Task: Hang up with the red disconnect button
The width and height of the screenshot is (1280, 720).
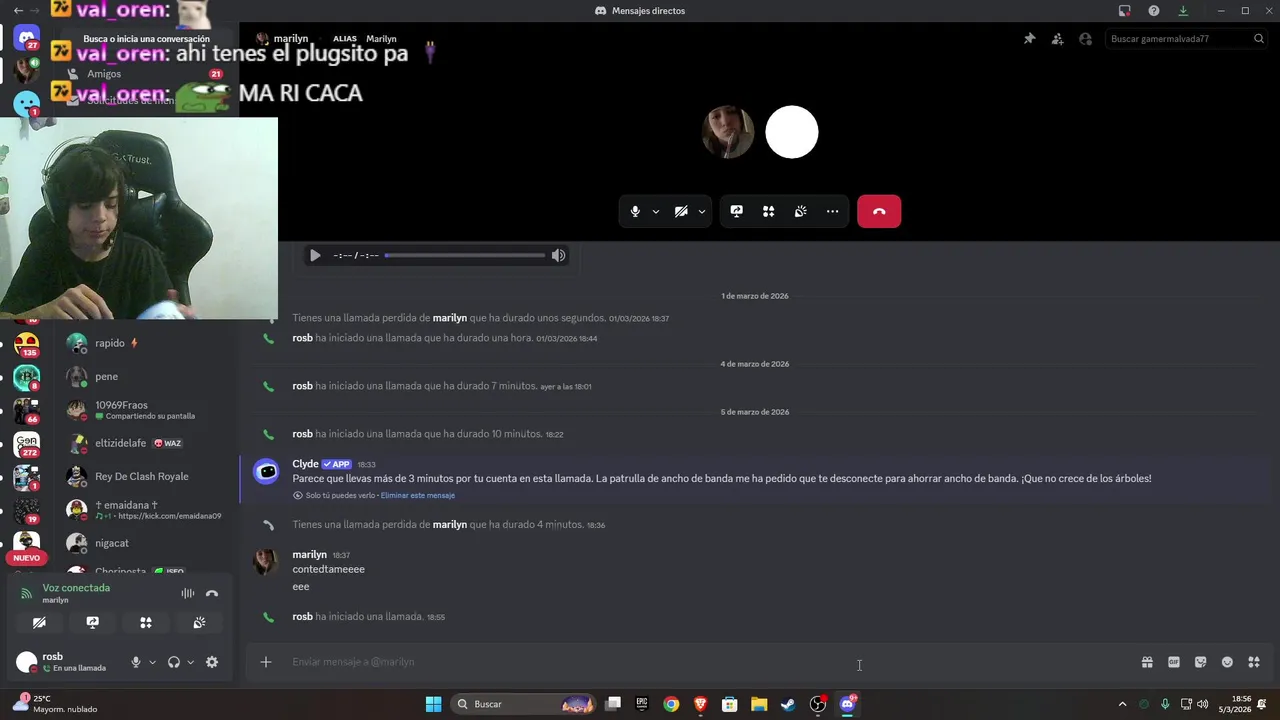Action: (x=879, y=212)
